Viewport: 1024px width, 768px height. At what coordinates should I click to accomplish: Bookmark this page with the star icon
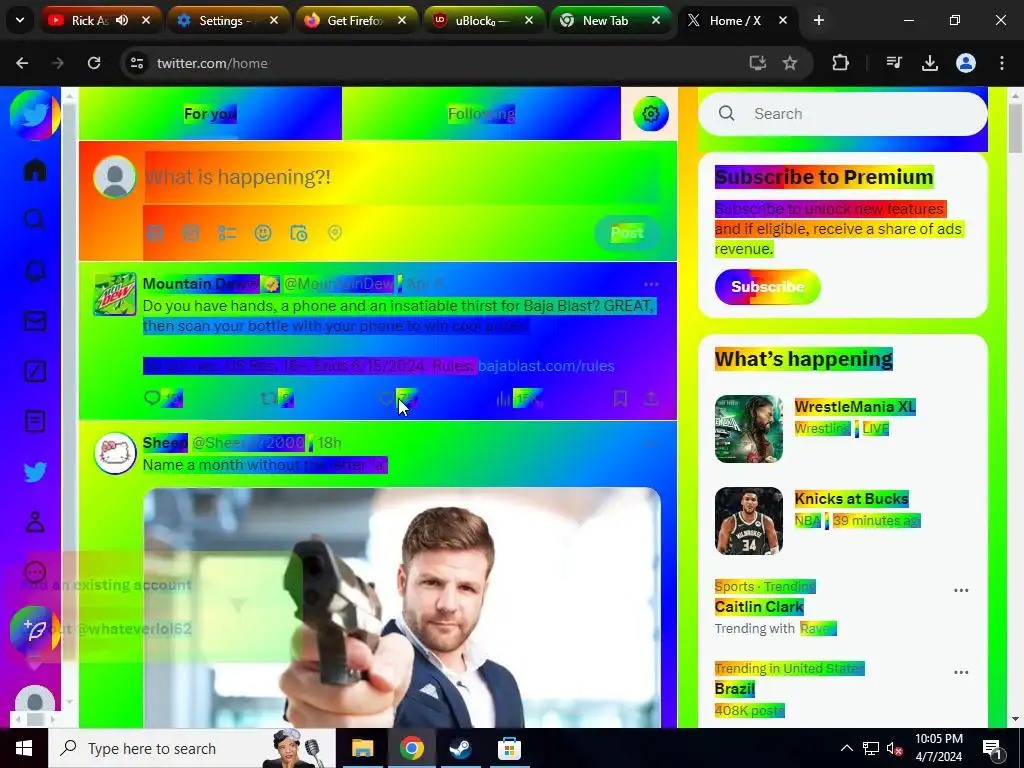pyautogui.click(x=790, y=63)
